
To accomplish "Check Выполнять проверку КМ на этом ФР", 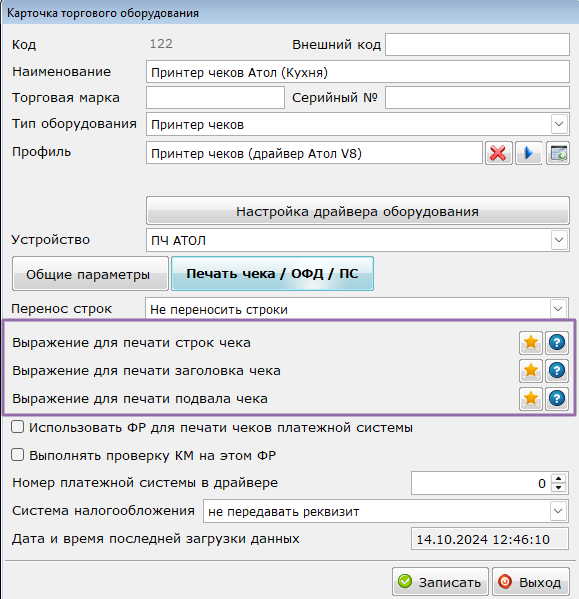I will point(18,455).
